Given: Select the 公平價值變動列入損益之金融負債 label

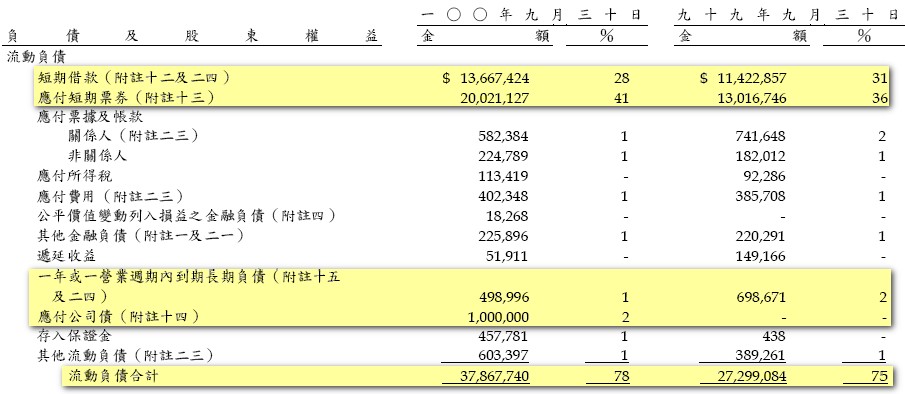Looking at the screenshot, I should point(151,216).
